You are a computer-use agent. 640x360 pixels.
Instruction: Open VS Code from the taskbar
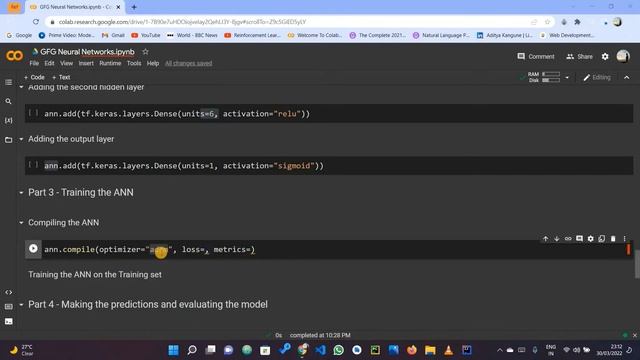[320, 350]
